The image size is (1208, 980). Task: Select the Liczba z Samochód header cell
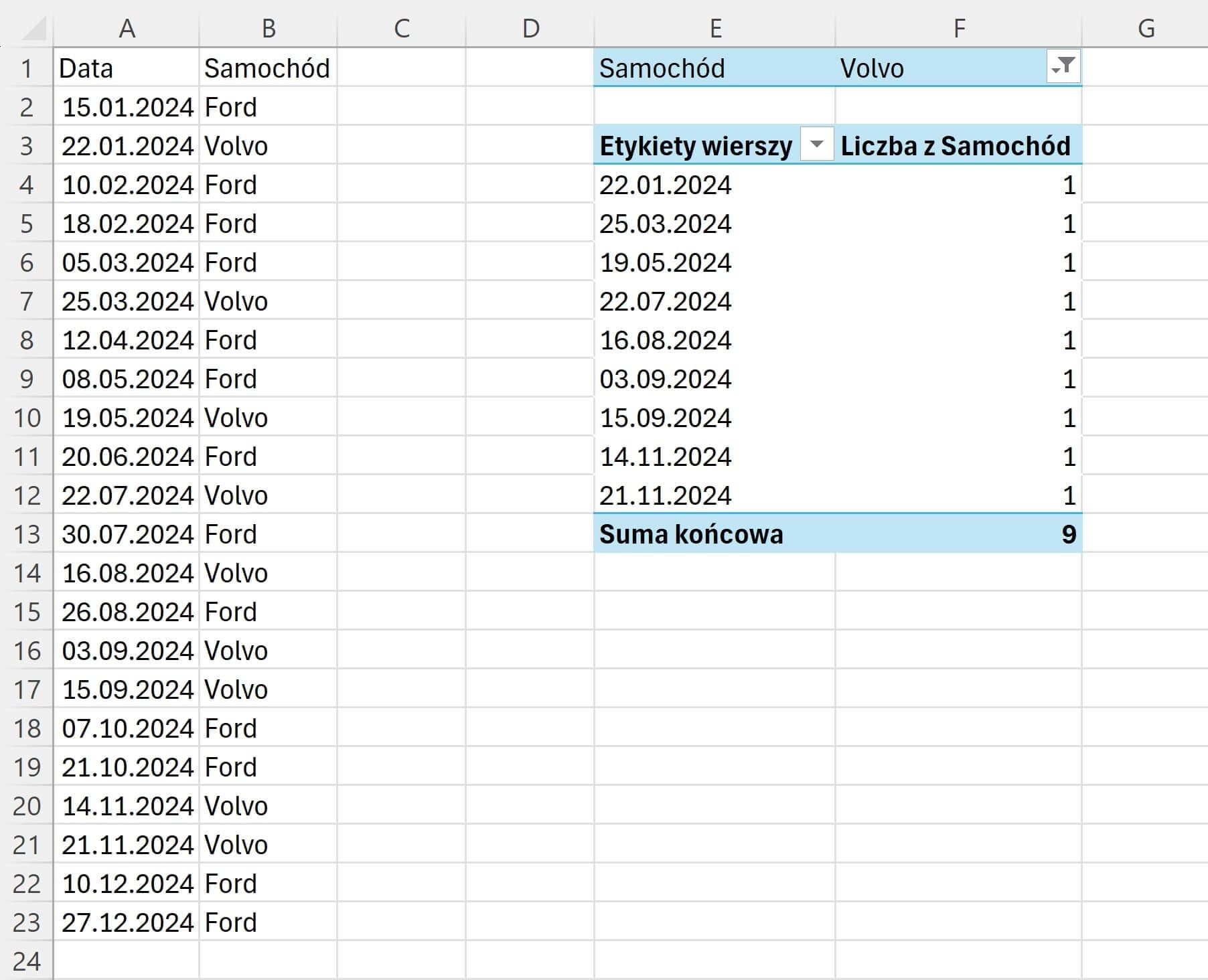958,146
